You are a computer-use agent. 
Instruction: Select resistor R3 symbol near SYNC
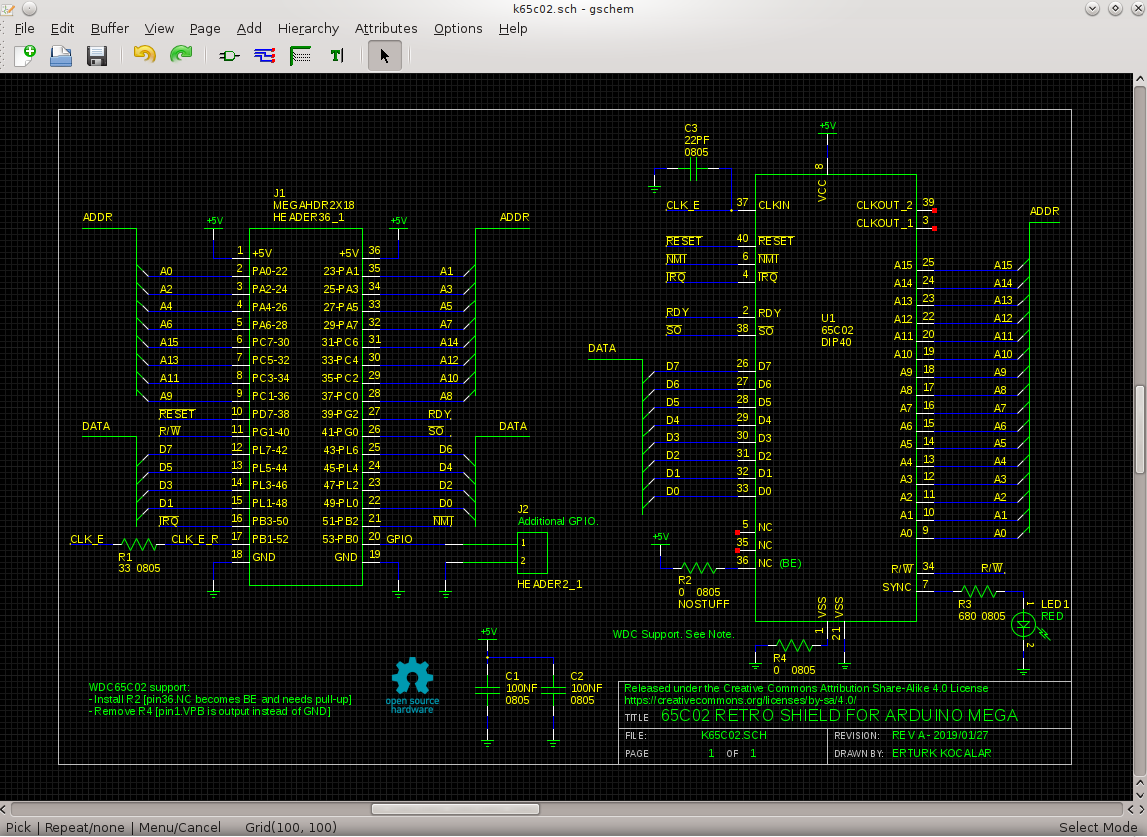979,590
